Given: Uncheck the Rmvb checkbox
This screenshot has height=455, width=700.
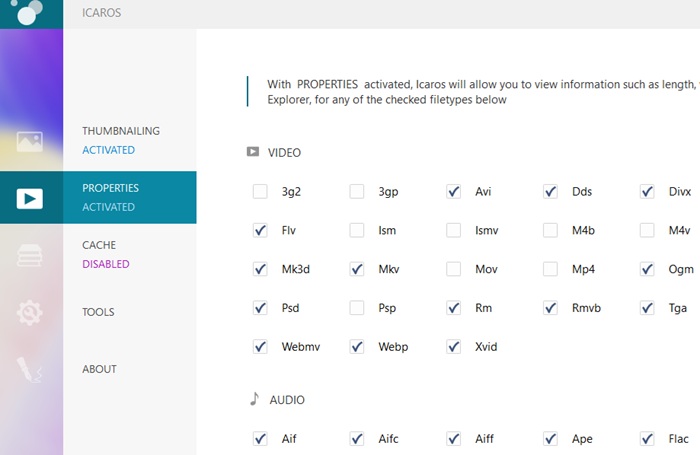Looking at the screenshot, I should (550, 308).
